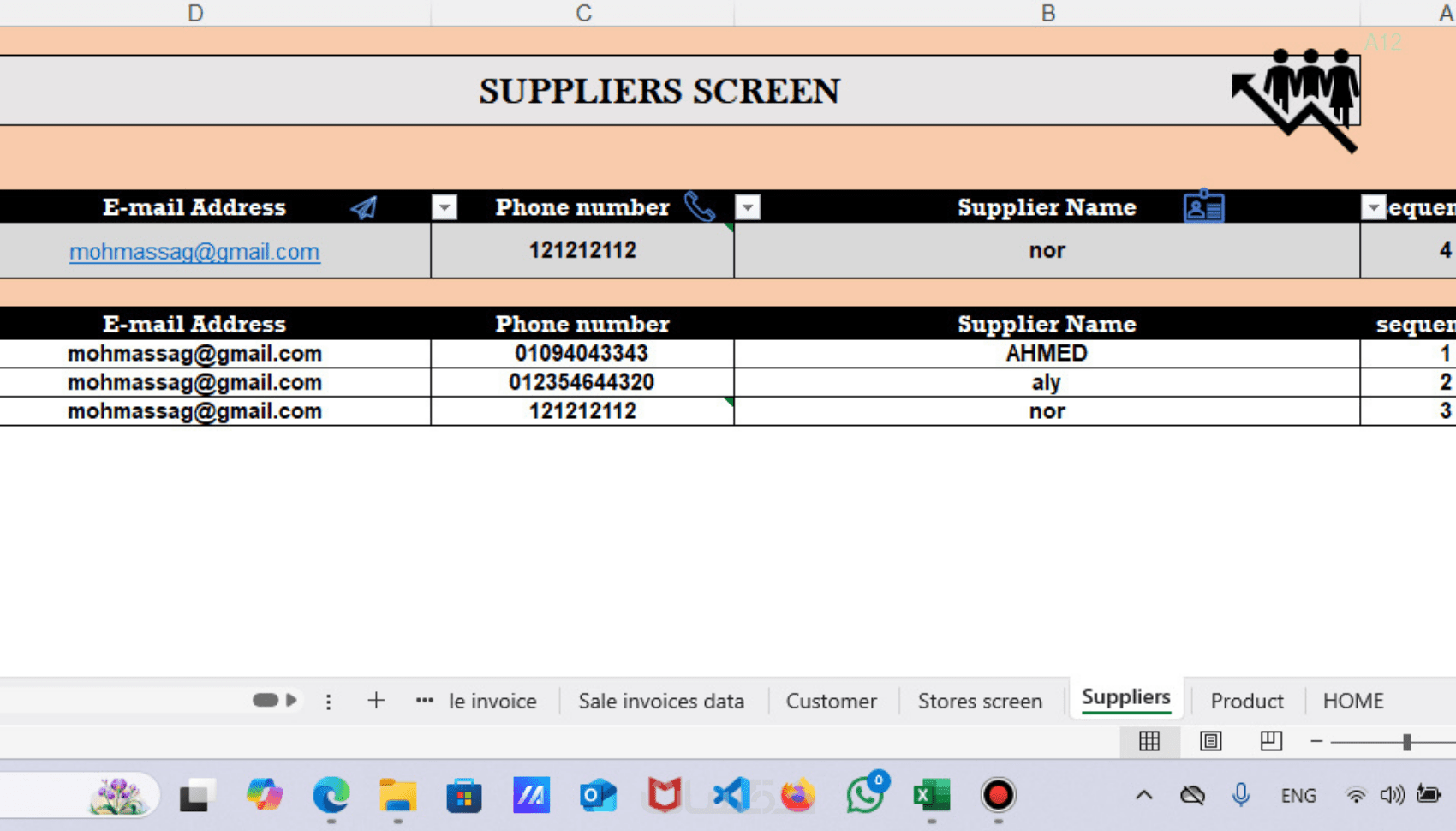Select phone number cell 01094043343
Viewport: 1456px width, 831px height.
point(582,354)
